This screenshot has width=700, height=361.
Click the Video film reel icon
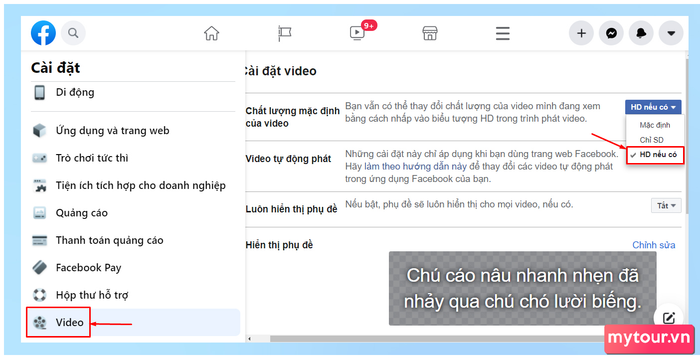[x=40, y=322]
